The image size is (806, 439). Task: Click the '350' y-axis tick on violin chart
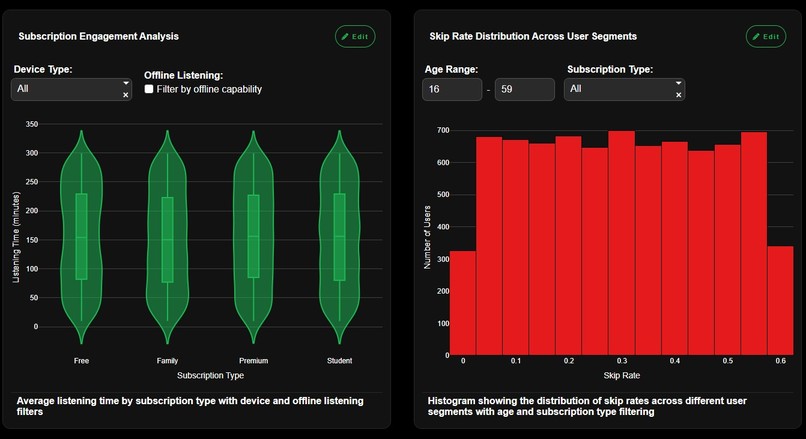[x=32, y=124]
